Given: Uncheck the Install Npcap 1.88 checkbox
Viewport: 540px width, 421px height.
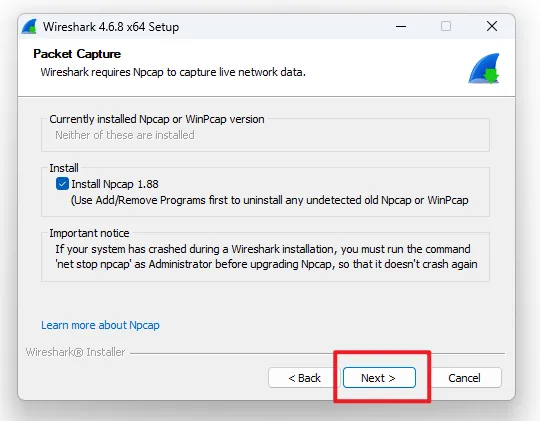Looking at the screenshot, I should coord(62,184).
